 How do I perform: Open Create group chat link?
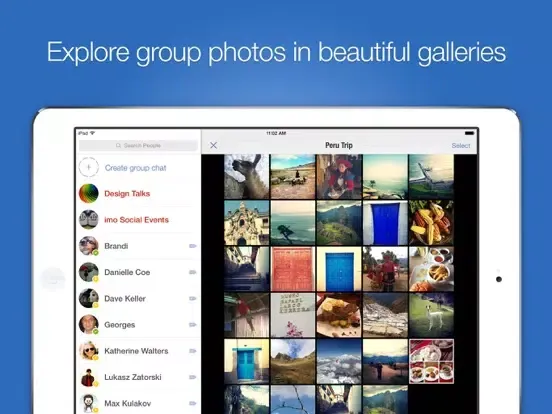(136, 168)
